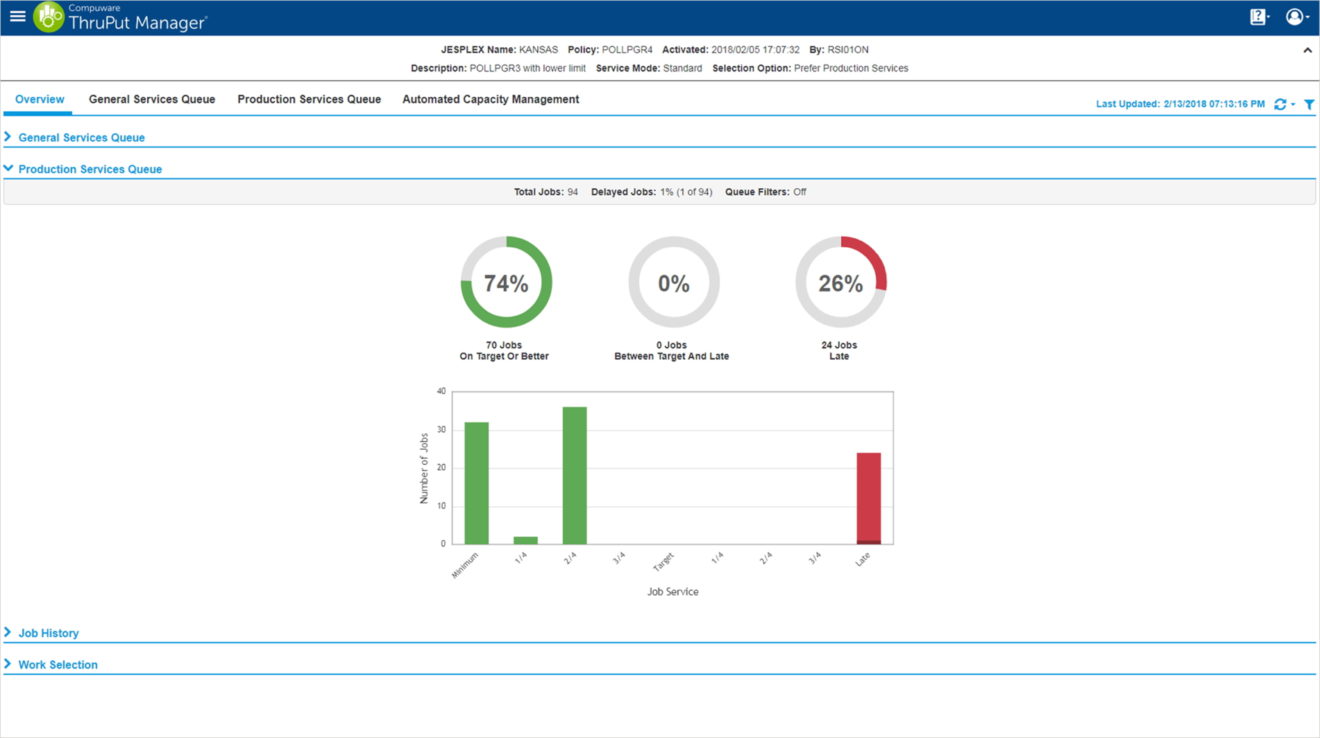The height and width of the screenshot is (738, 1320).
Task: Open Automated Capacity Management tab
Action: click(491, 100)
